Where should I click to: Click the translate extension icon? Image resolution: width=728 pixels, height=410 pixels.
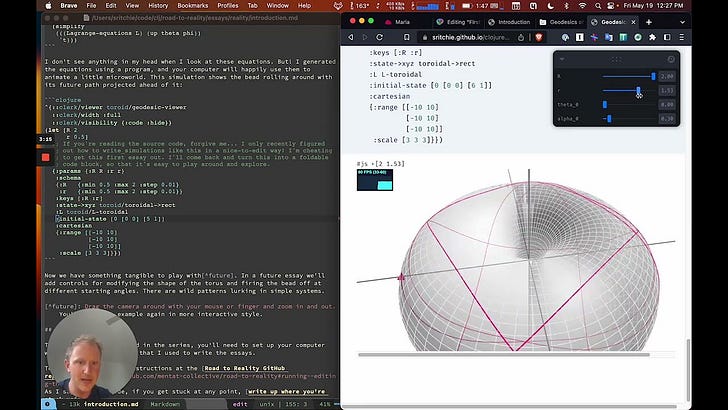coord(609,37)
